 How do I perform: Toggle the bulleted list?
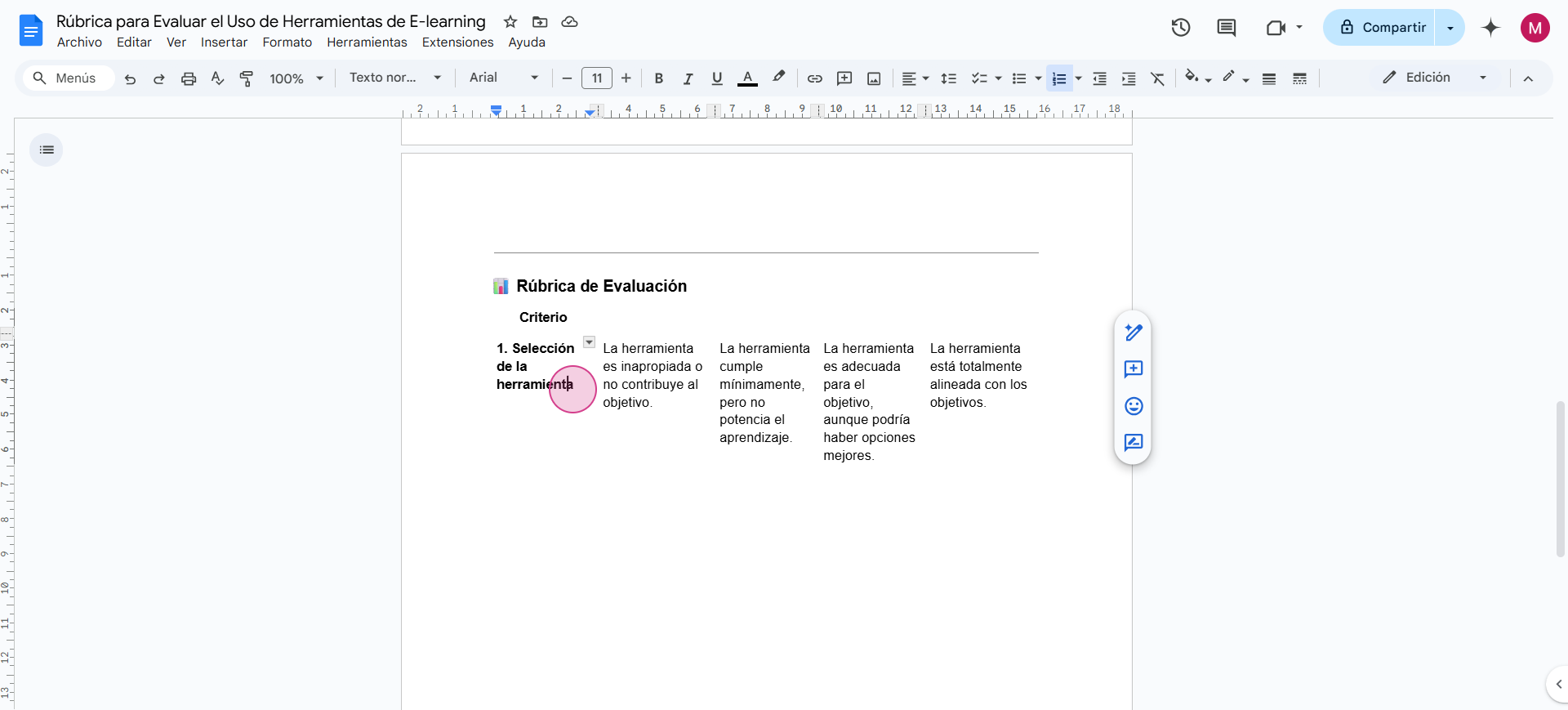(1019, 78)
